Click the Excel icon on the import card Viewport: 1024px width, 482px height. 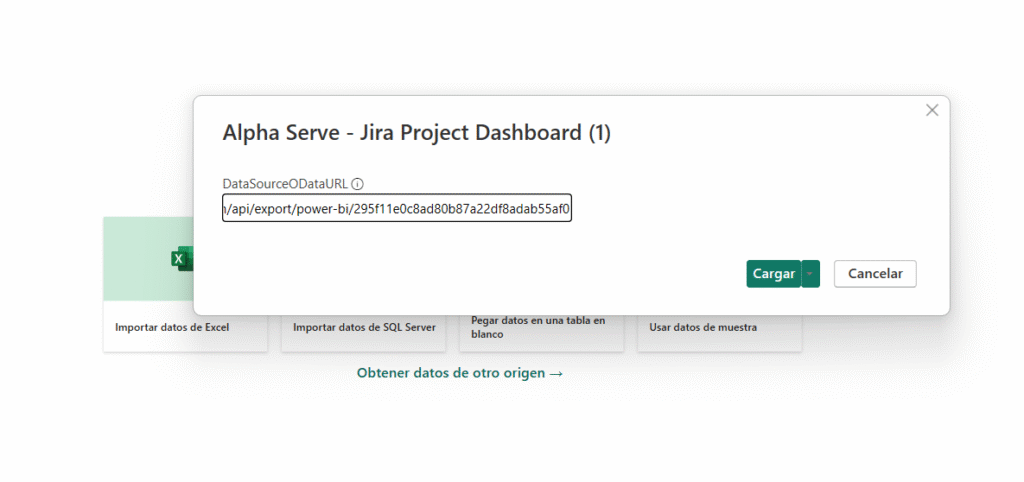point(182,259)
